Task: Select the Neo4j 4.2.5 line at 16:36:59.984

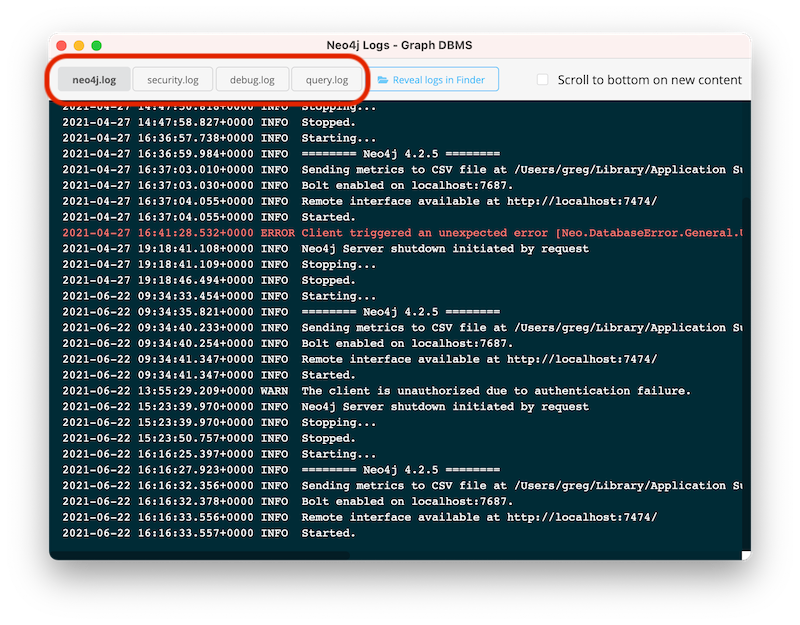Action: 281,154
